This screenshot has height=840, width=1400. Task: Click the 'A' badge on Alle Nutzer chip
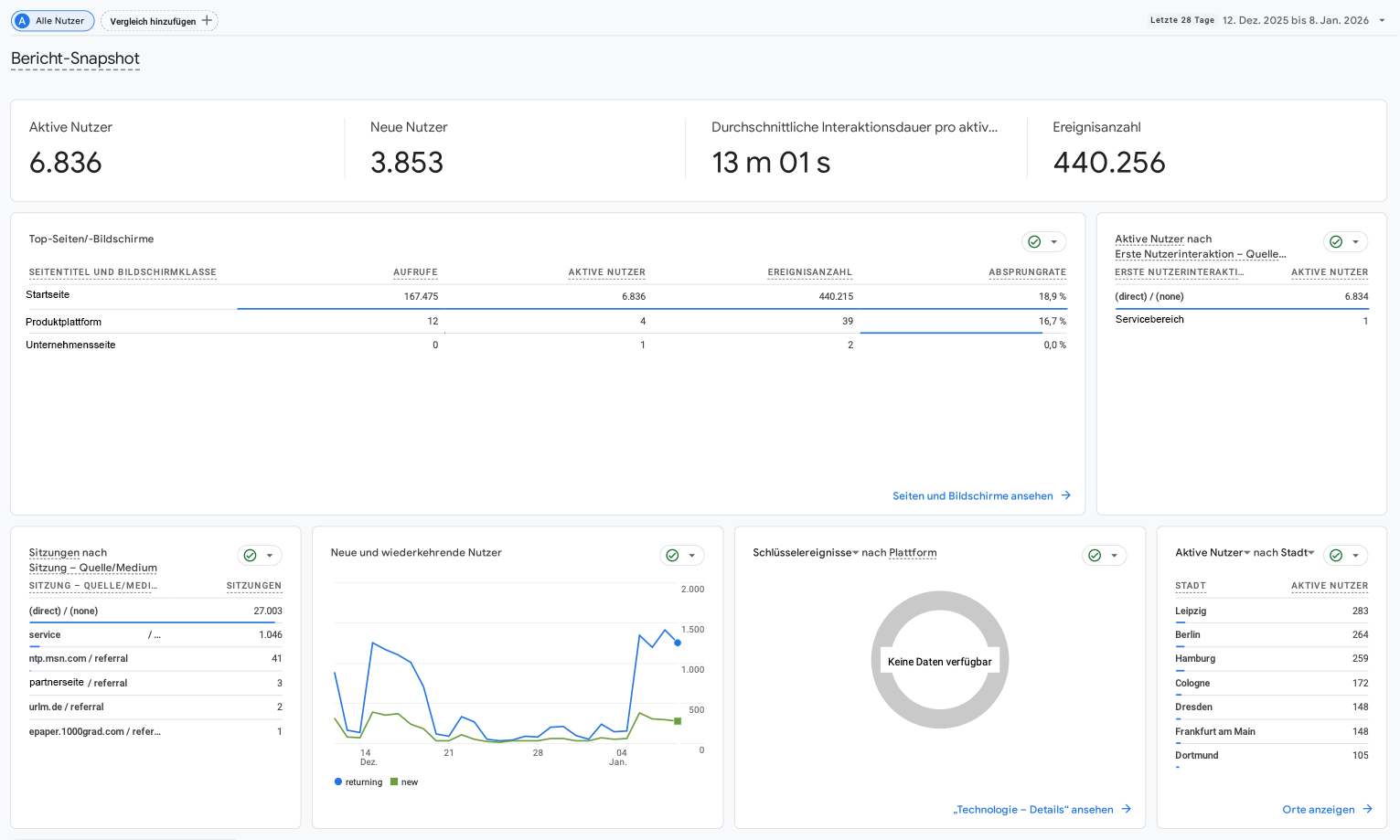(x=22, y=21)
